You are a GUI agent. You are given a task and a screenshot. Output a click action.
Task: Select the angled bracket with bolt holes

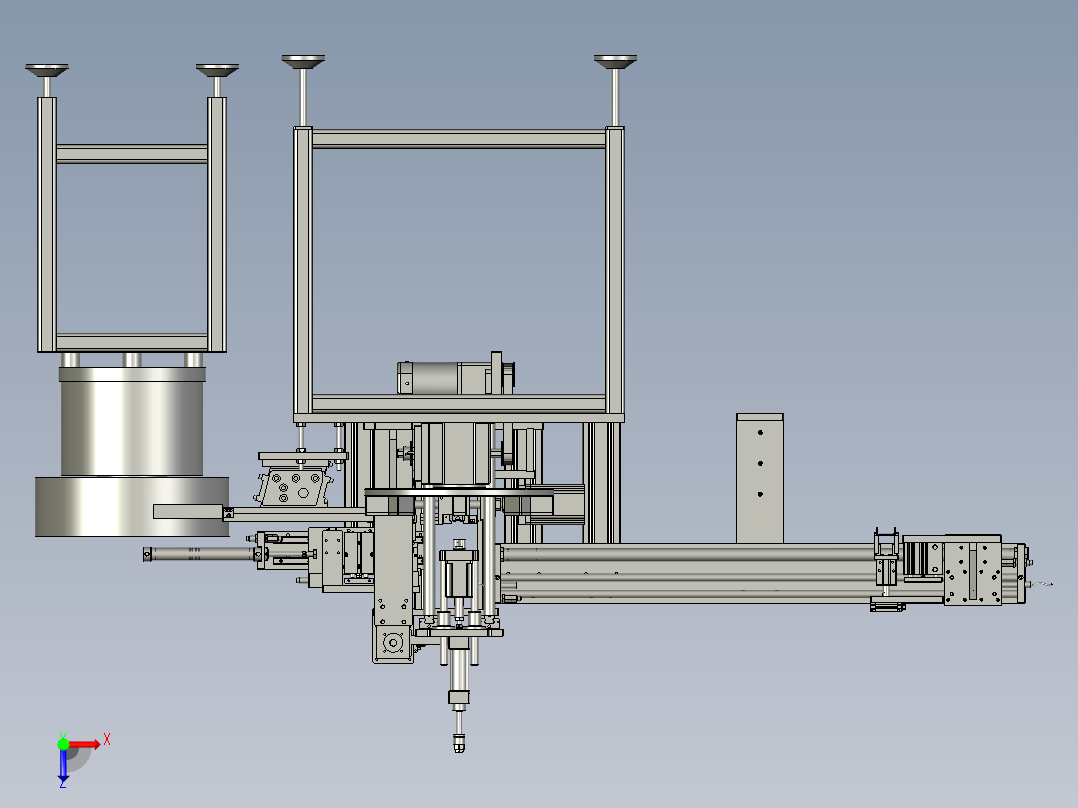[294, 486]
